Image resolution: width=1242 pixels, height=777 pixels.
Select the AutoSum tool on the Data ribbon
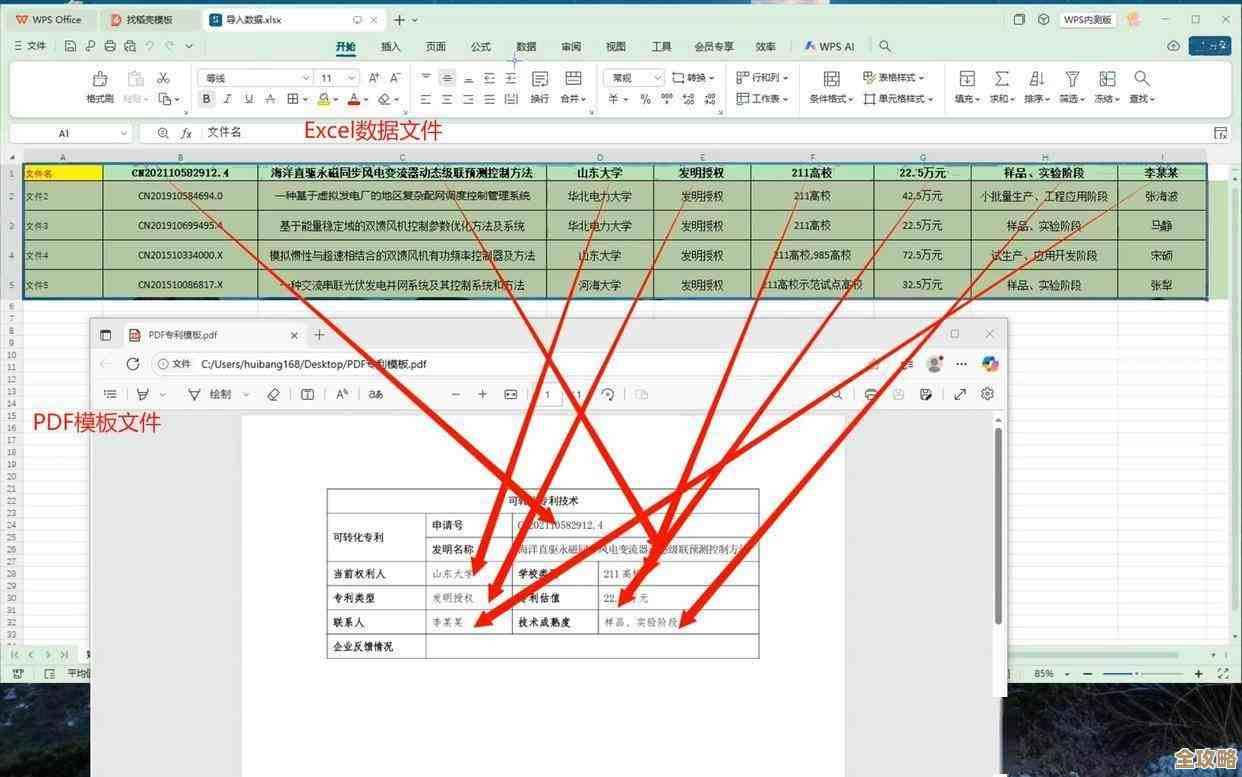1001,78
